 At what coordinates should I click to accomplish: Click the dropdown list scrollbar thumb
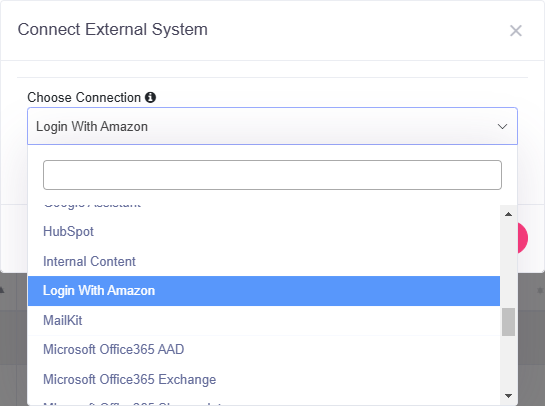click(x=508, y=322)
